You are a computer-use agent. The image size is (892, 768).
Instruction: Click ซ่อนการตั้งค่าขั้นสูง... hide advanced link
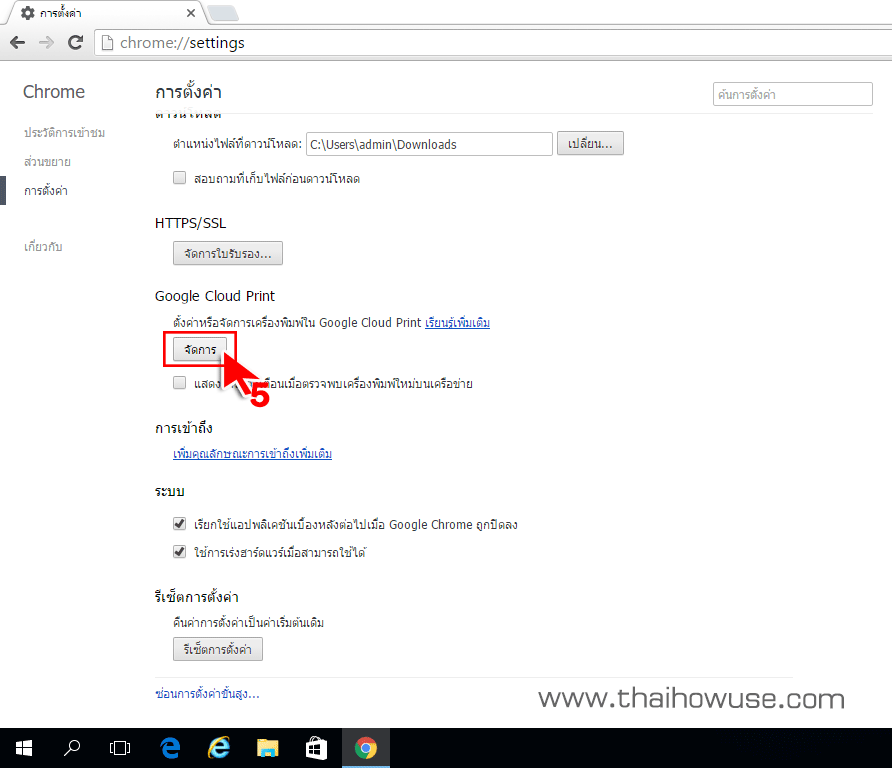[207, 693]
